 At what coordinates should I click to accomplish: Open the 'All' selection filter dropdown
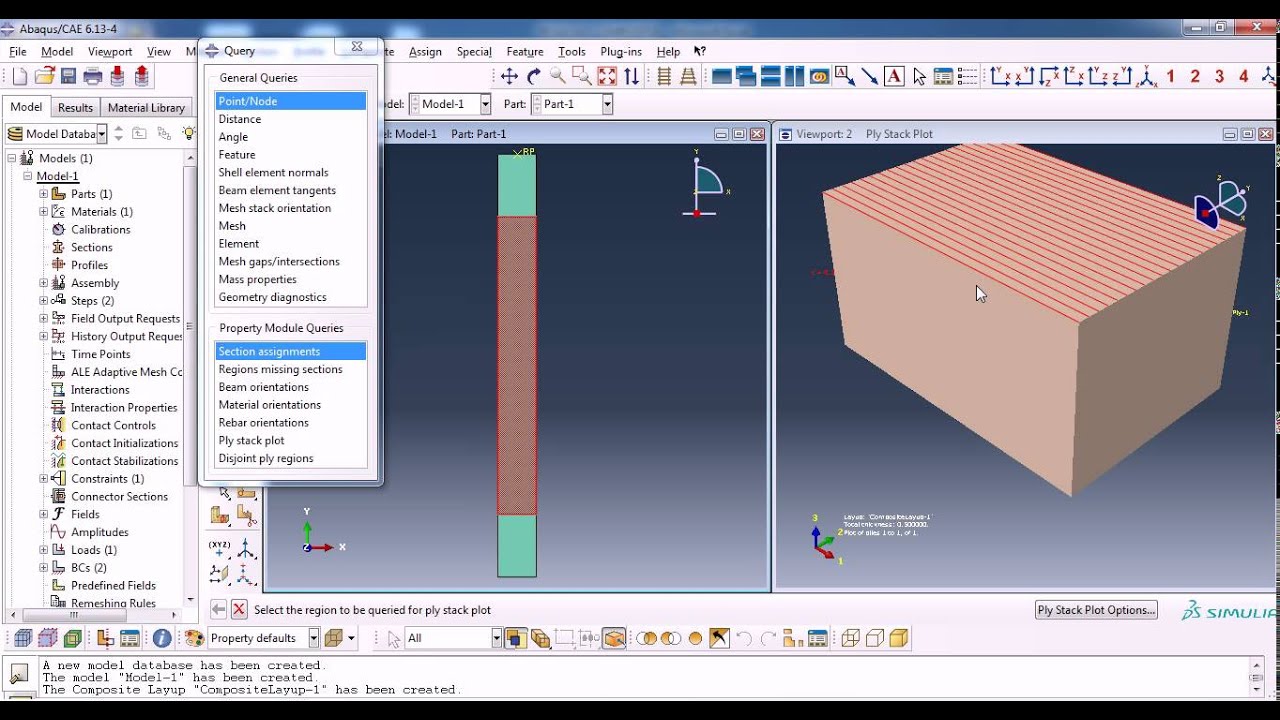tap(496, 638)
